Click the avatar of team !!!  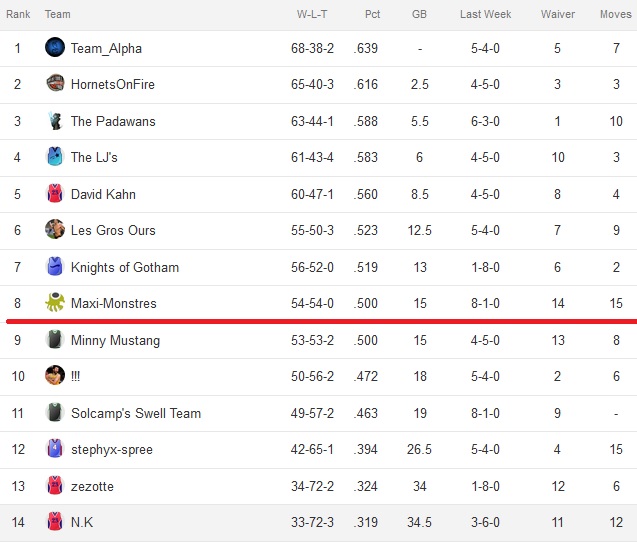[x=55, y=375]
